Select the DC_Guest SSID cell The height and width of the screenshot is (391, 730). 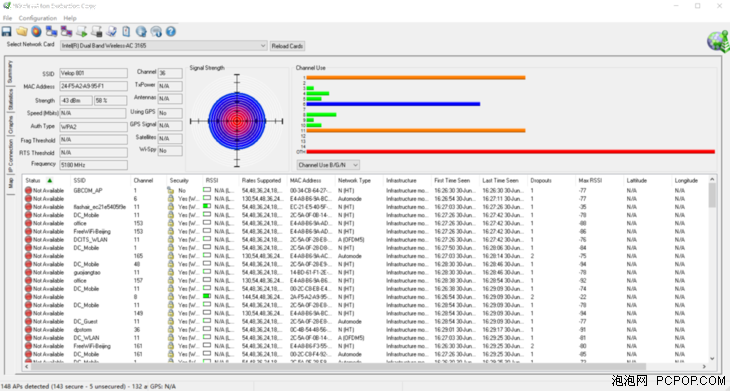click(86, 321)
